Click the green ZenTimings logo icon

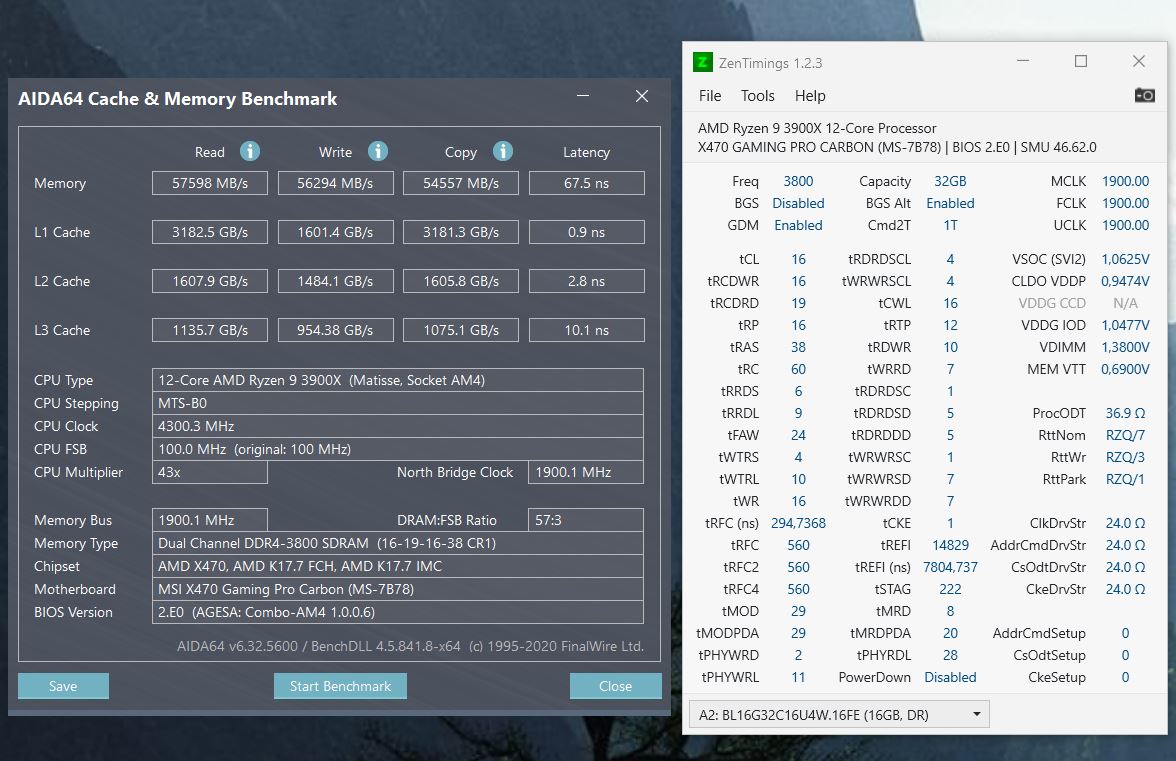click(701, 62)
